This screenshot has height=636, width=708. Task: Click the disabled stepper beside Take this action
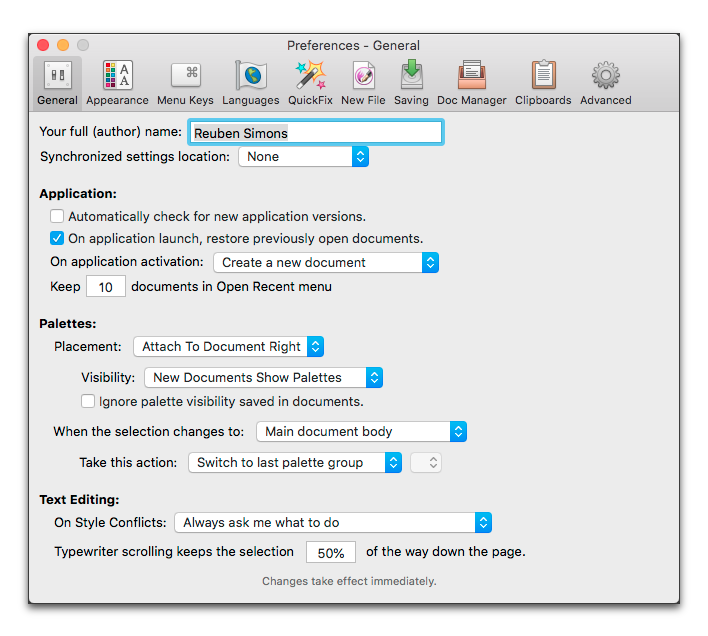pyautogui.click(x=426, y=463)
